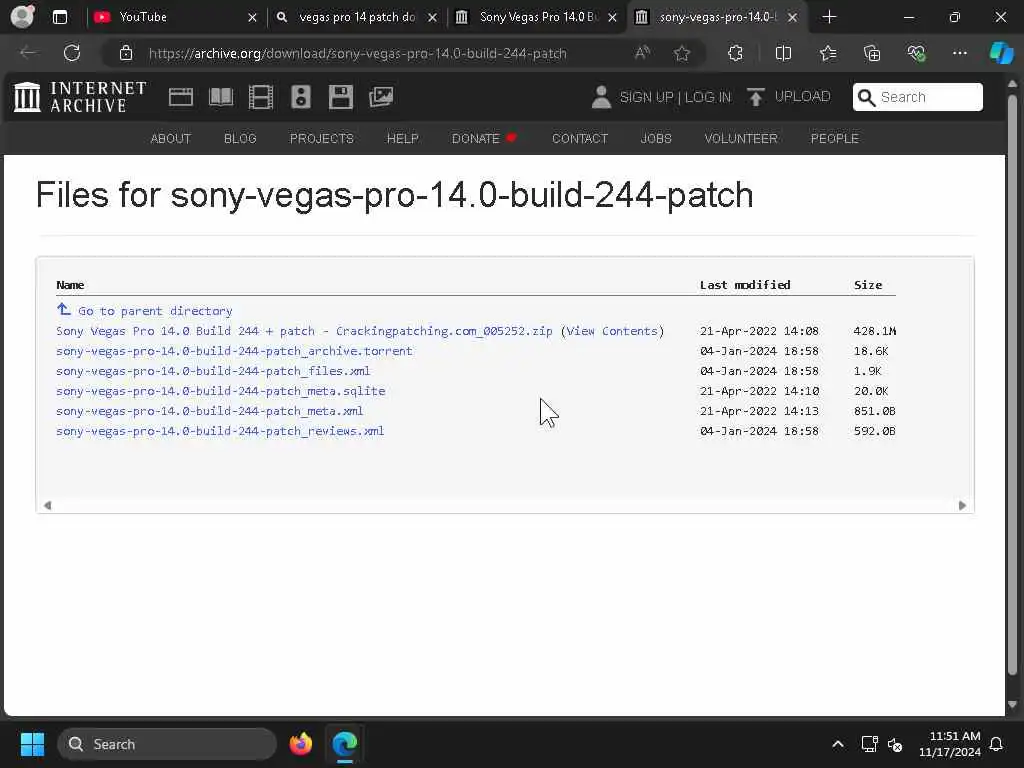Click the upload arrow icon
This screenshot has height=768, width=1024.
[756, 97]
